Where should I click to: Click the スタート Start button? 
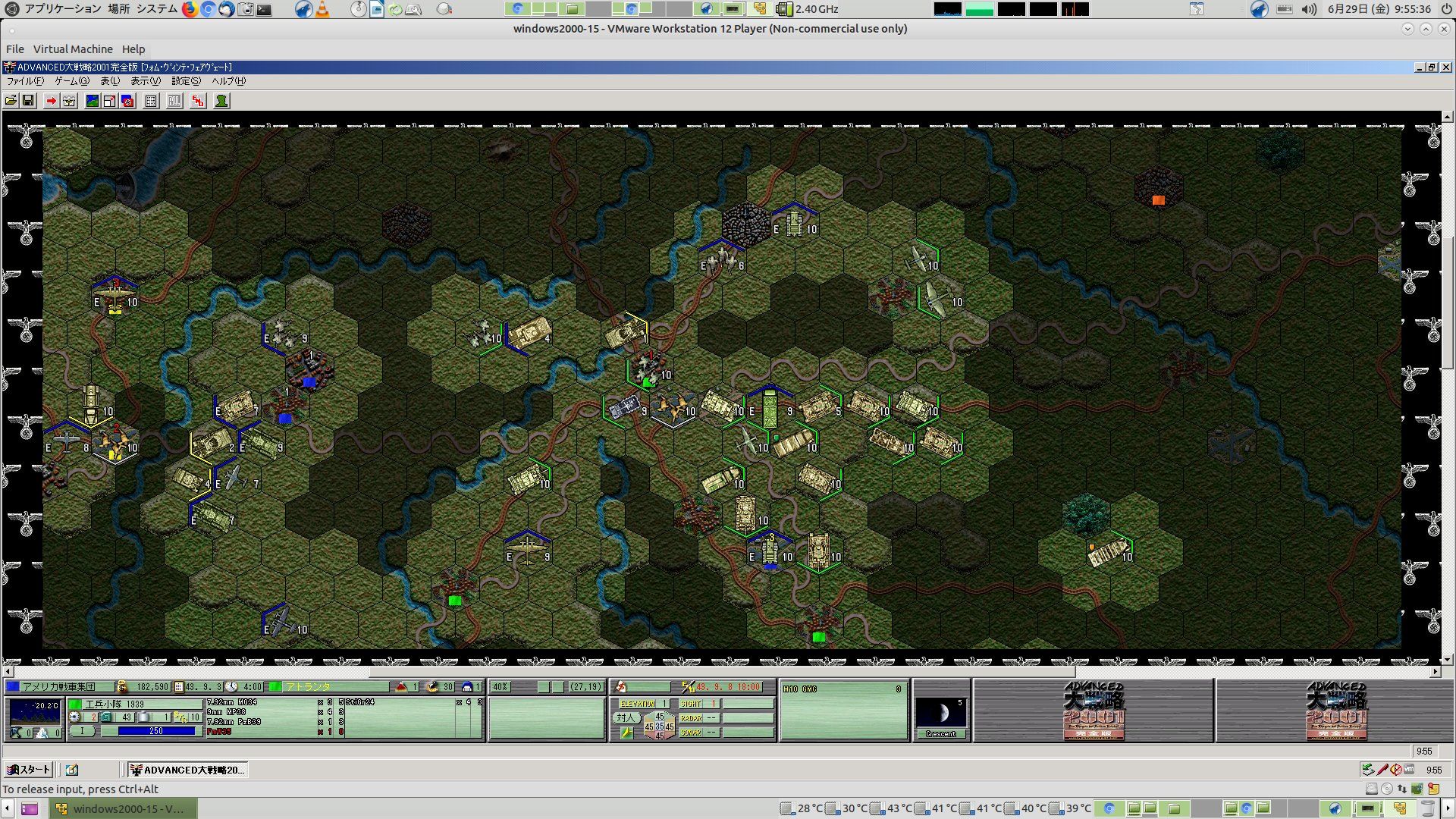[x=28, y=770]
